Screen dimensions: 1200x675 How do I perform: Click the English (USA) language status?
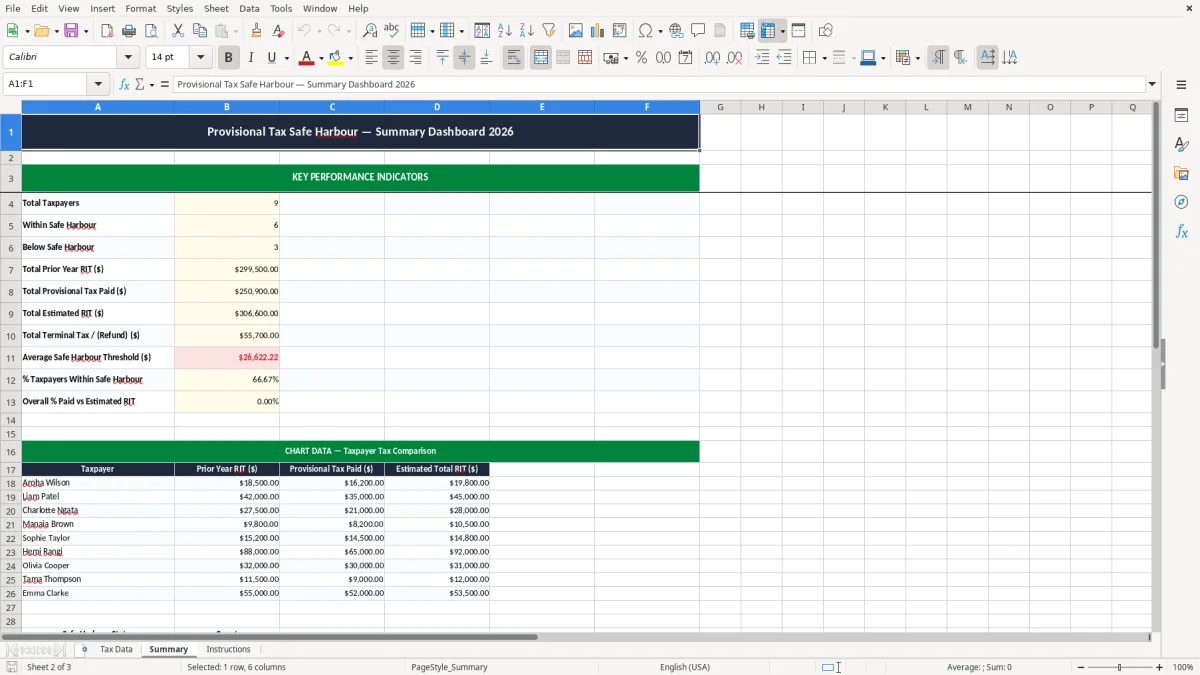click(x=685, y=667)
